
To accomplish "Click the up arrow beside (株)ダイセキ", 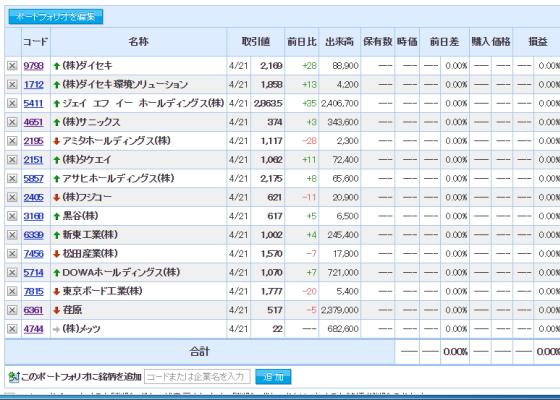I will pos(56,66).
